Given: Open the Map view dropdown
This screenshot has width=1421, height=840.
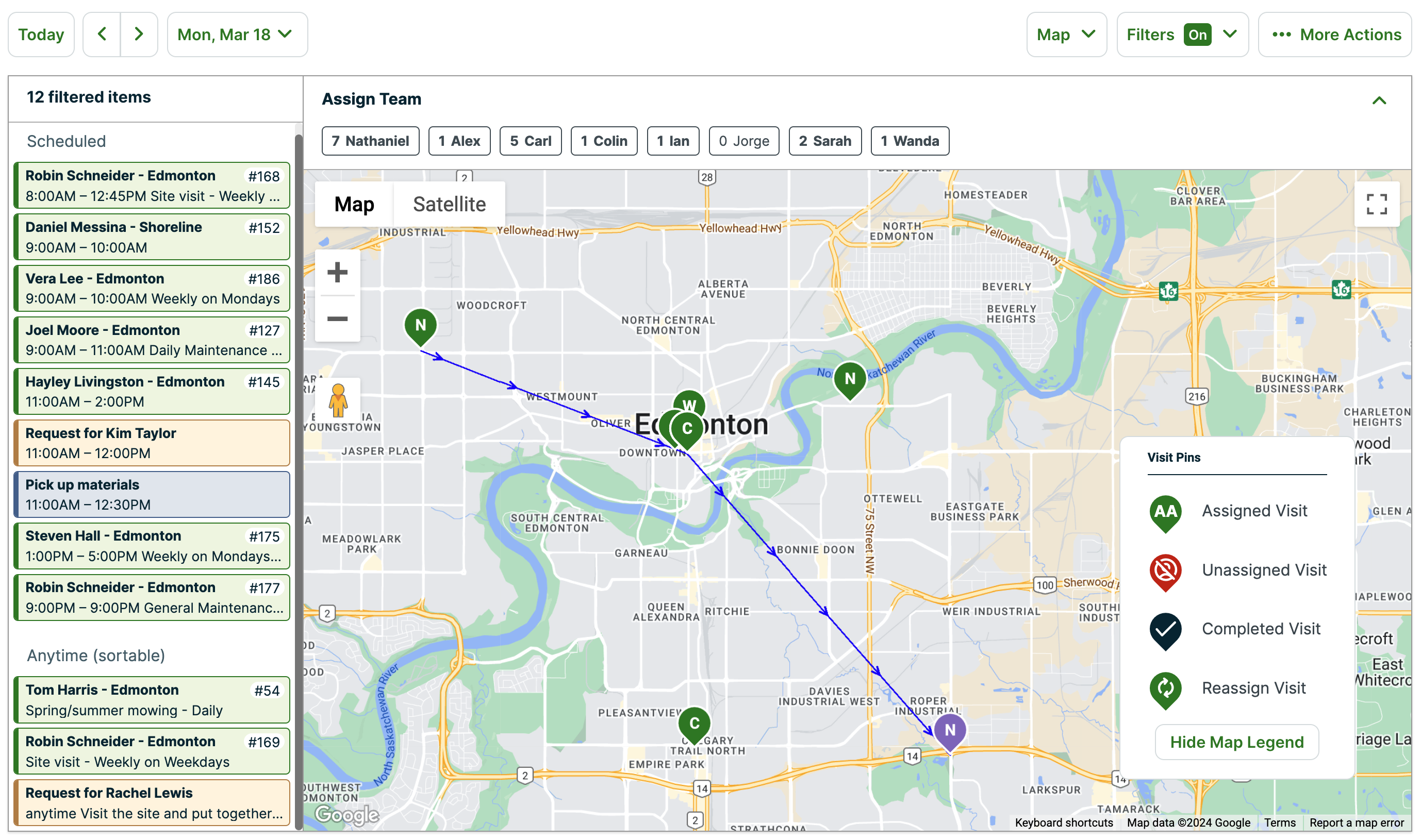Looking at the screenshot, I should coord(1066,35).
